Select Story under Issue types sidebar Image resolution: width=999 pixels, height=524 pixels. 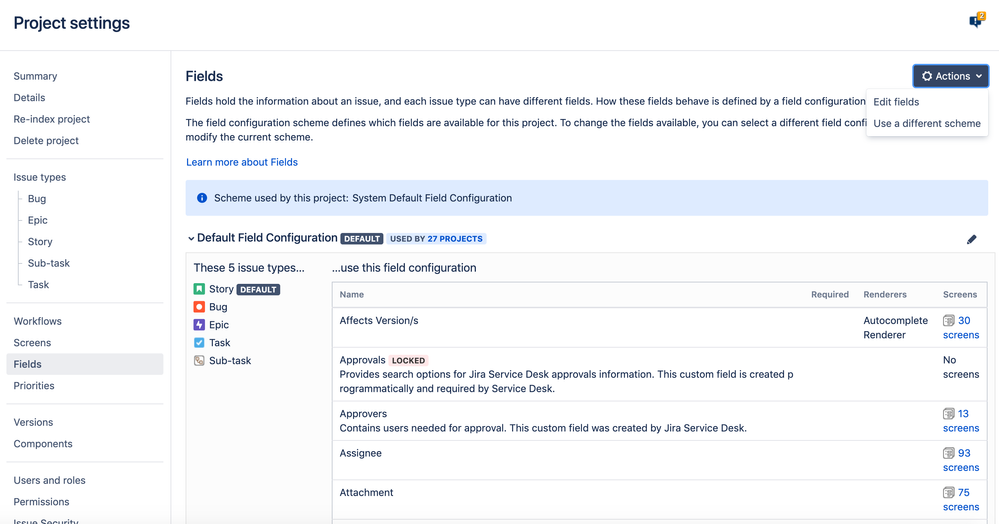coord(40,242)
